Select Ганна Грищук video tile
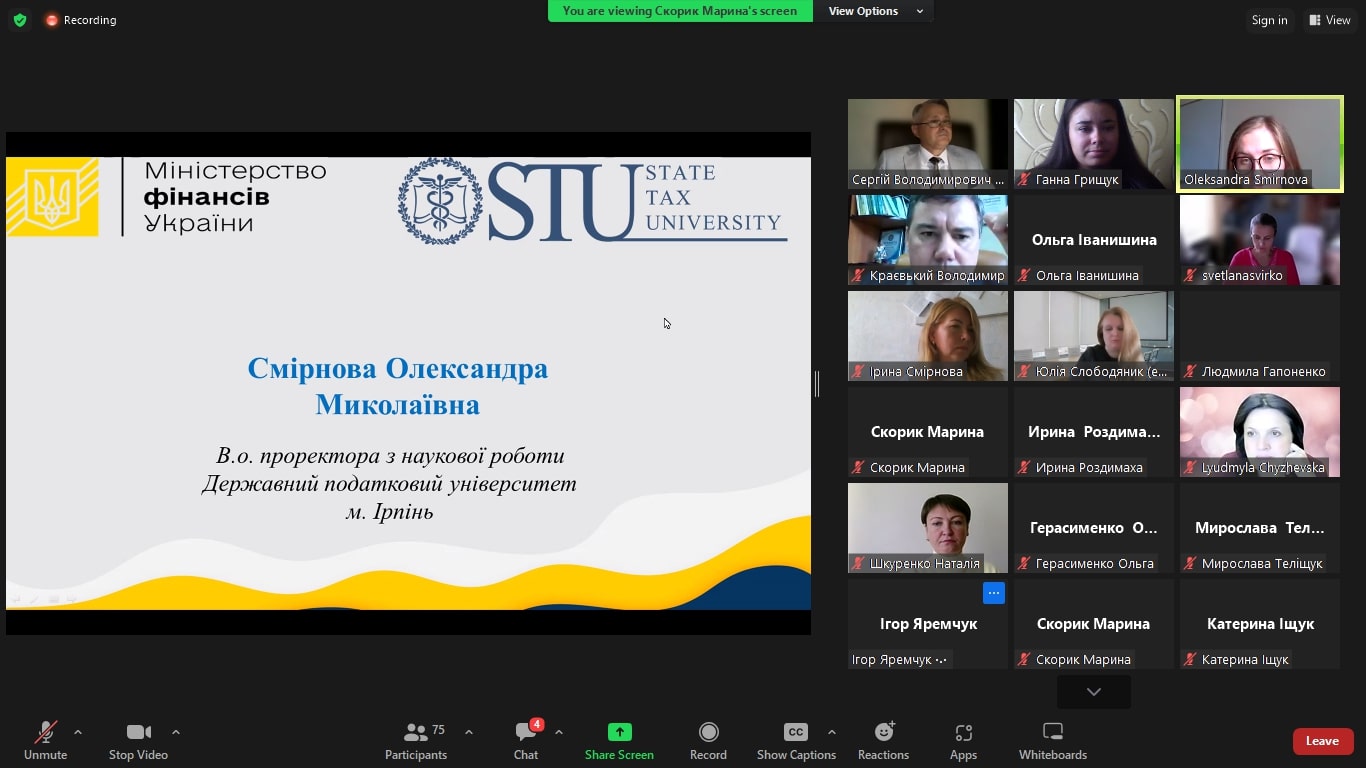Viewport: 1366px width, 768px height. click(1094, 144)
